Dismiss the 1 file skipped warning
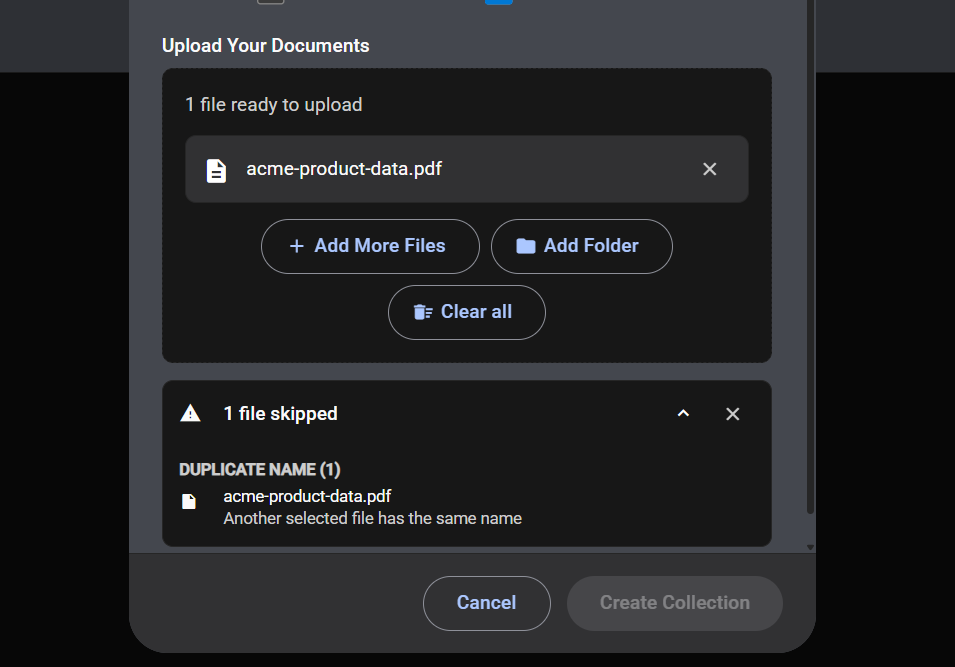 coord(733,414)
